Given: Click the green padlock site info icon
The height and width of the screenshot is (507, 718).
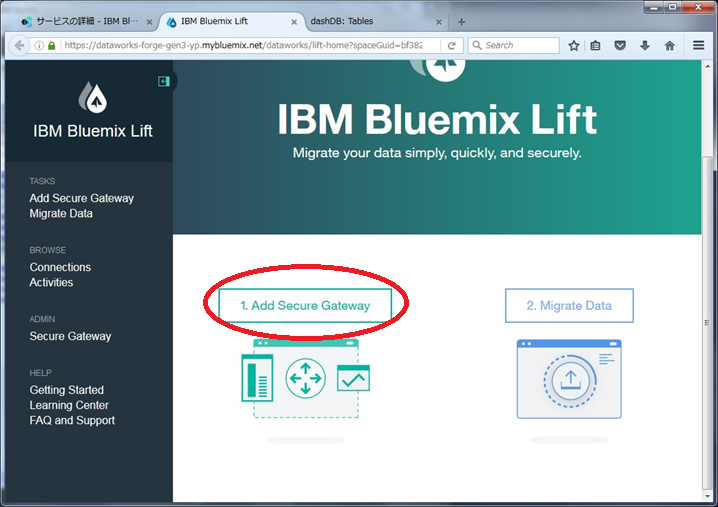Looking at the screenshot, I should point(52,46).
